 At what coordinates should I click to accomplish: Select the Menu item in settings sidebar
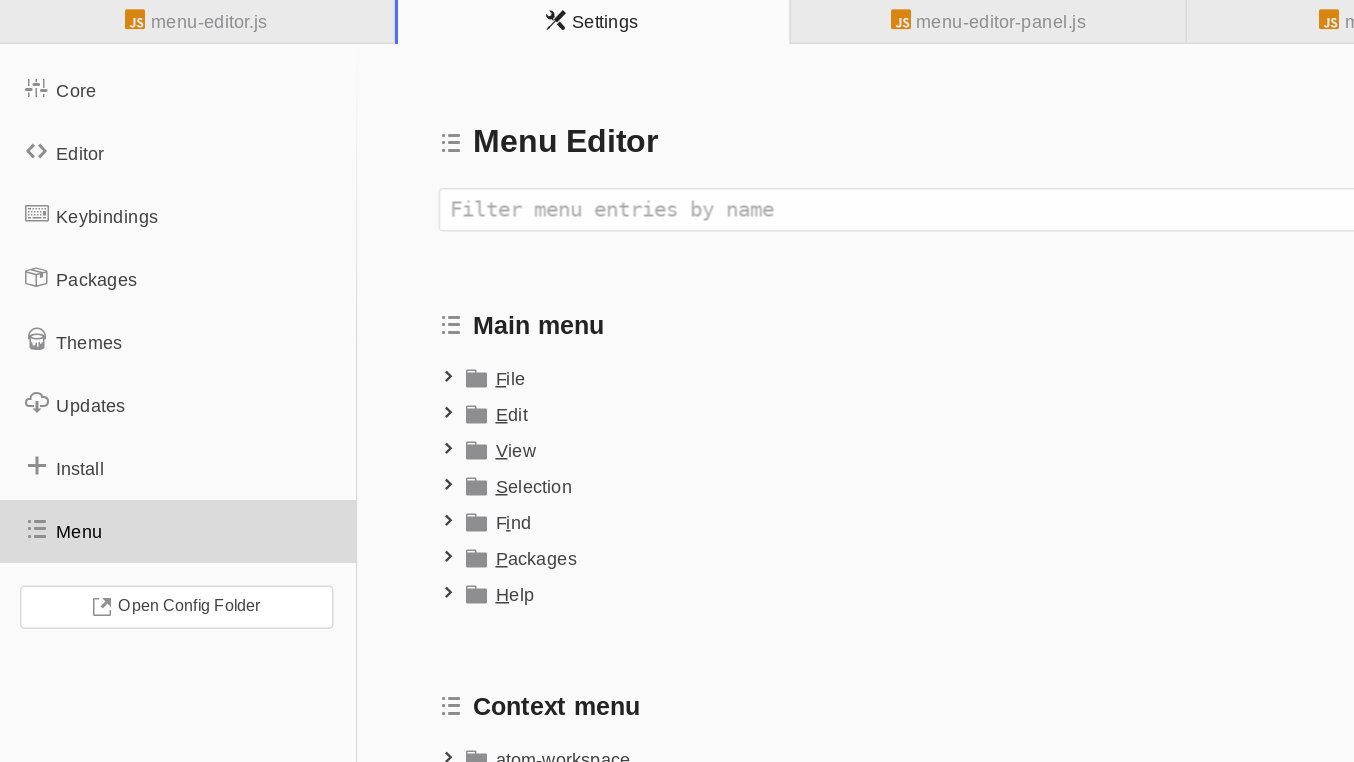tap(178, 531)
